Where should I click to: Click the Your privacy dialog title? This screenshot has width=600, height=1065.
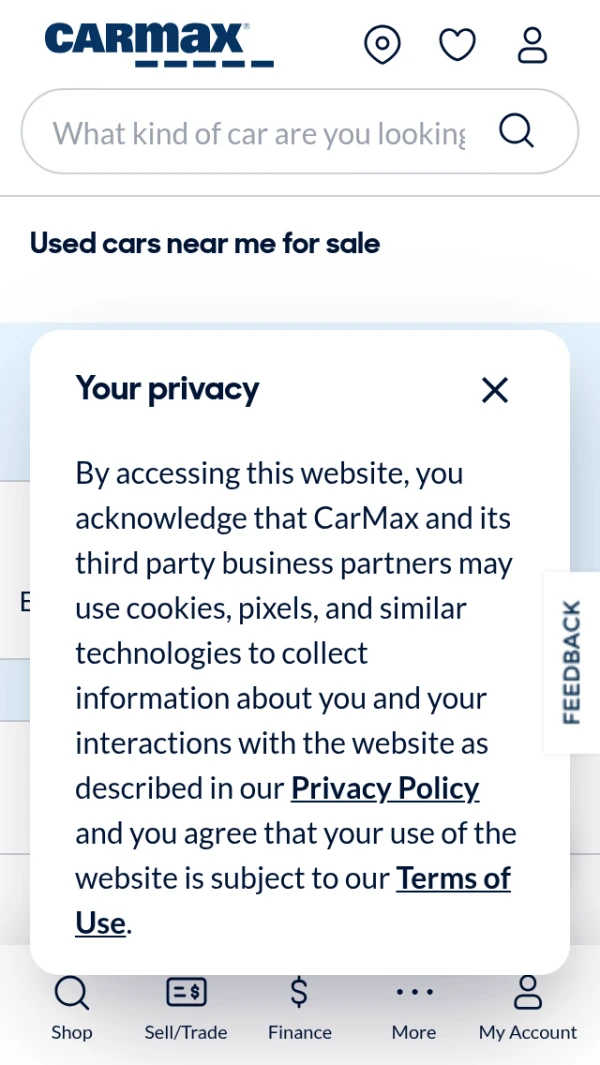[x=167, y=388]
